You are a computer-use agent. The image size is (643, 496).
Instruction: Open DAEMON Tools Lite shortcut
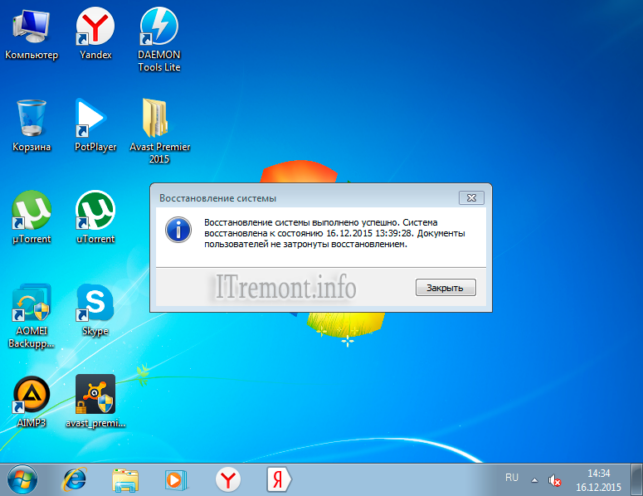pos(159,40)
